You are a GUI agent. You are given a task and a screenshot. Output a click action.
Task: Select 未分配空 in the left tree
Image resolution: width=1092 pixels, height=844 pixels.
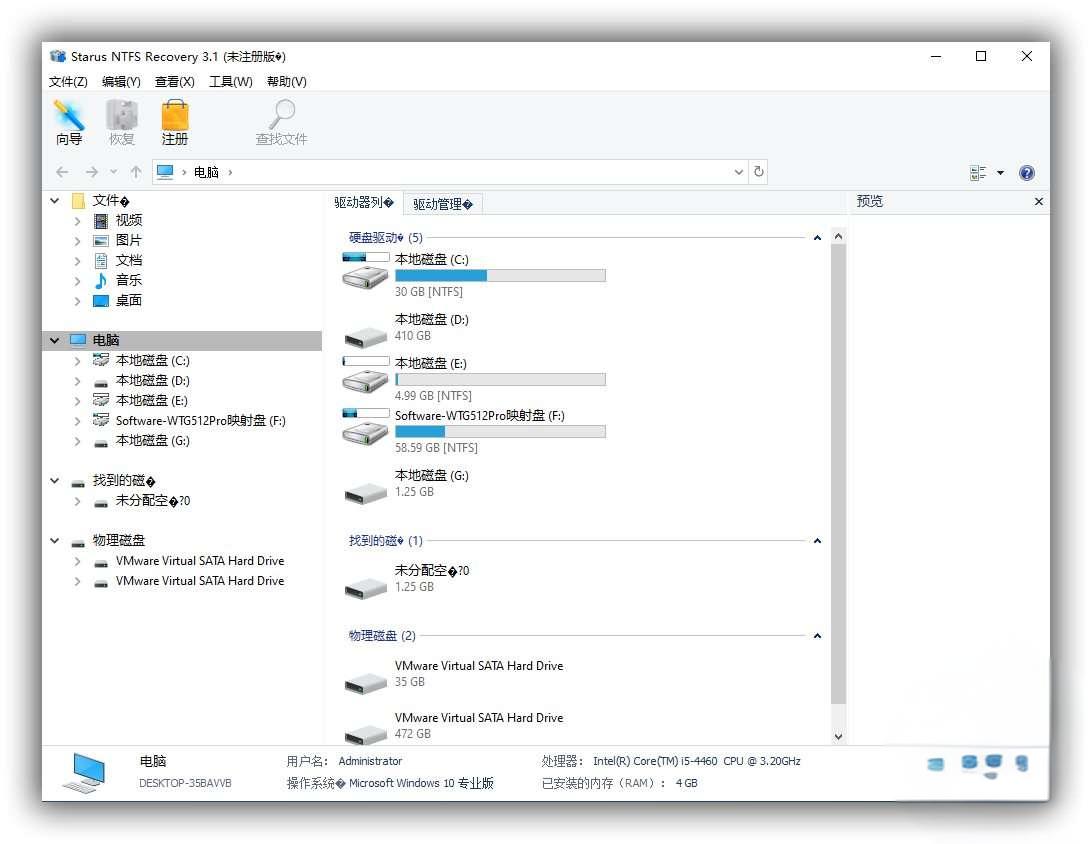(153, 501)
